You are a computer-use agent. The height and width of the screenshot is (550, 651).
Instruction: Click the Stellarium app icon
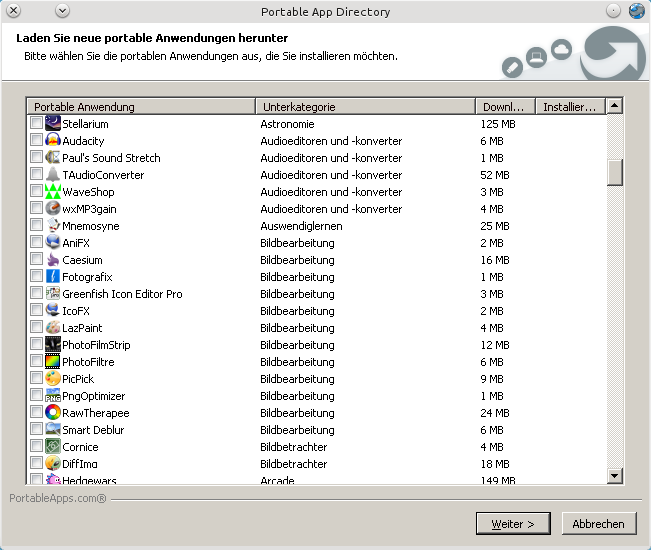pyautogui.click(x=53, y=124)
